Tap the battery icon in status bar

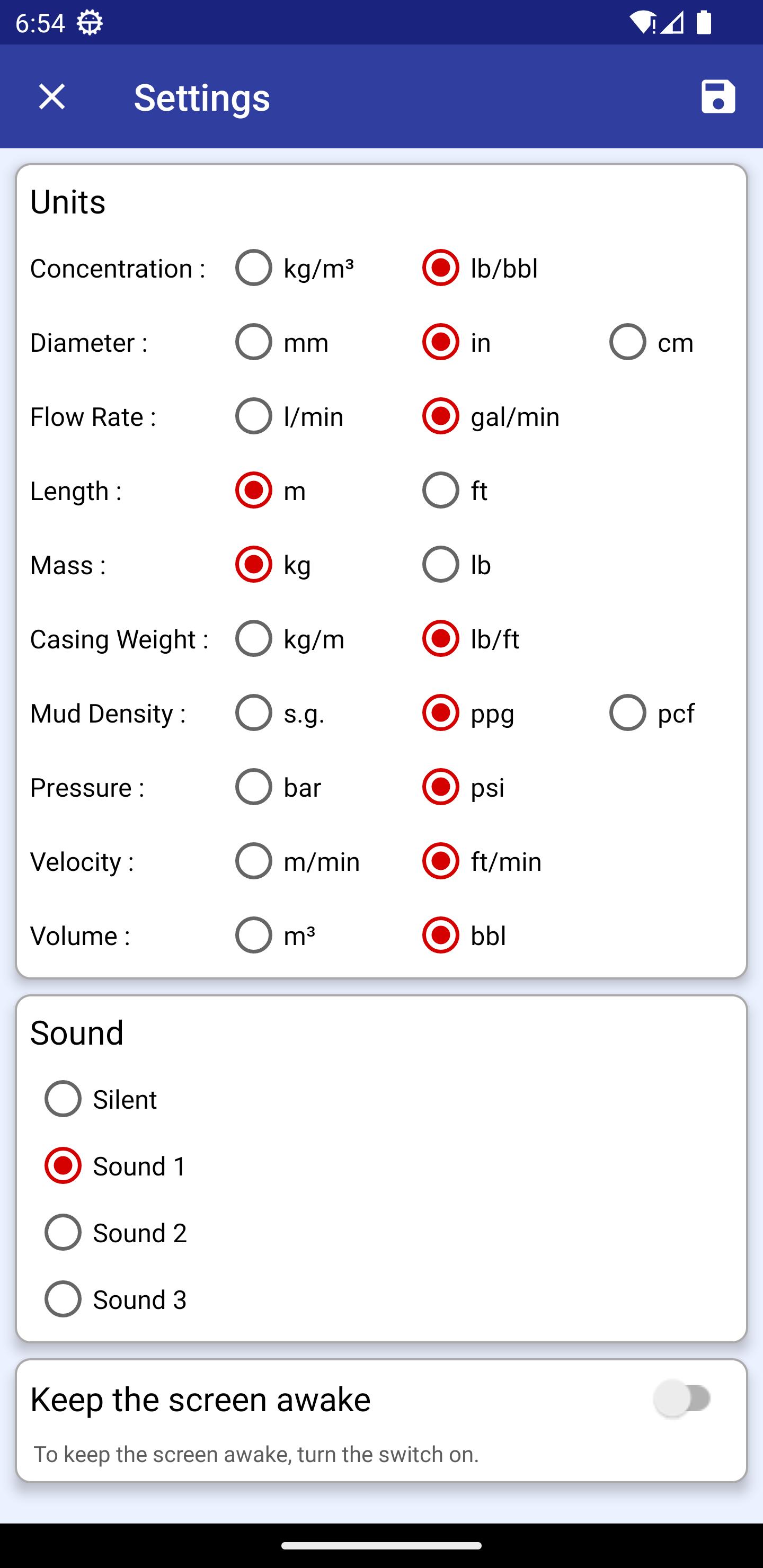pyautogui.click(x=704, y=23)
